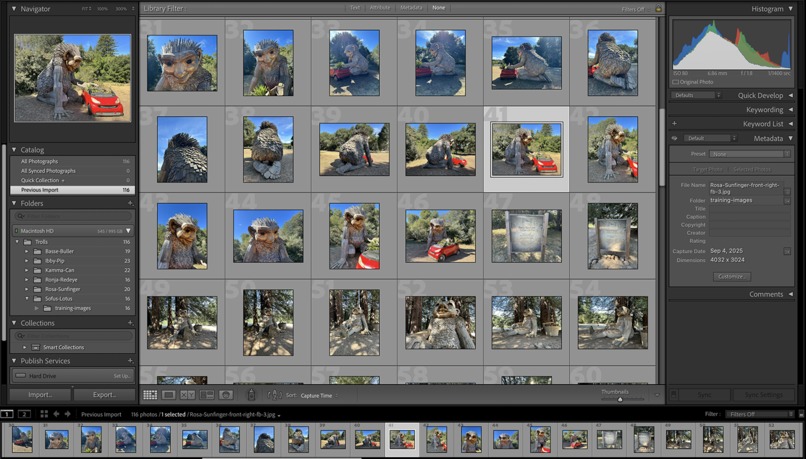Select Attribute tab in Library Filter
806x459 pixels.
pos(380,8)
